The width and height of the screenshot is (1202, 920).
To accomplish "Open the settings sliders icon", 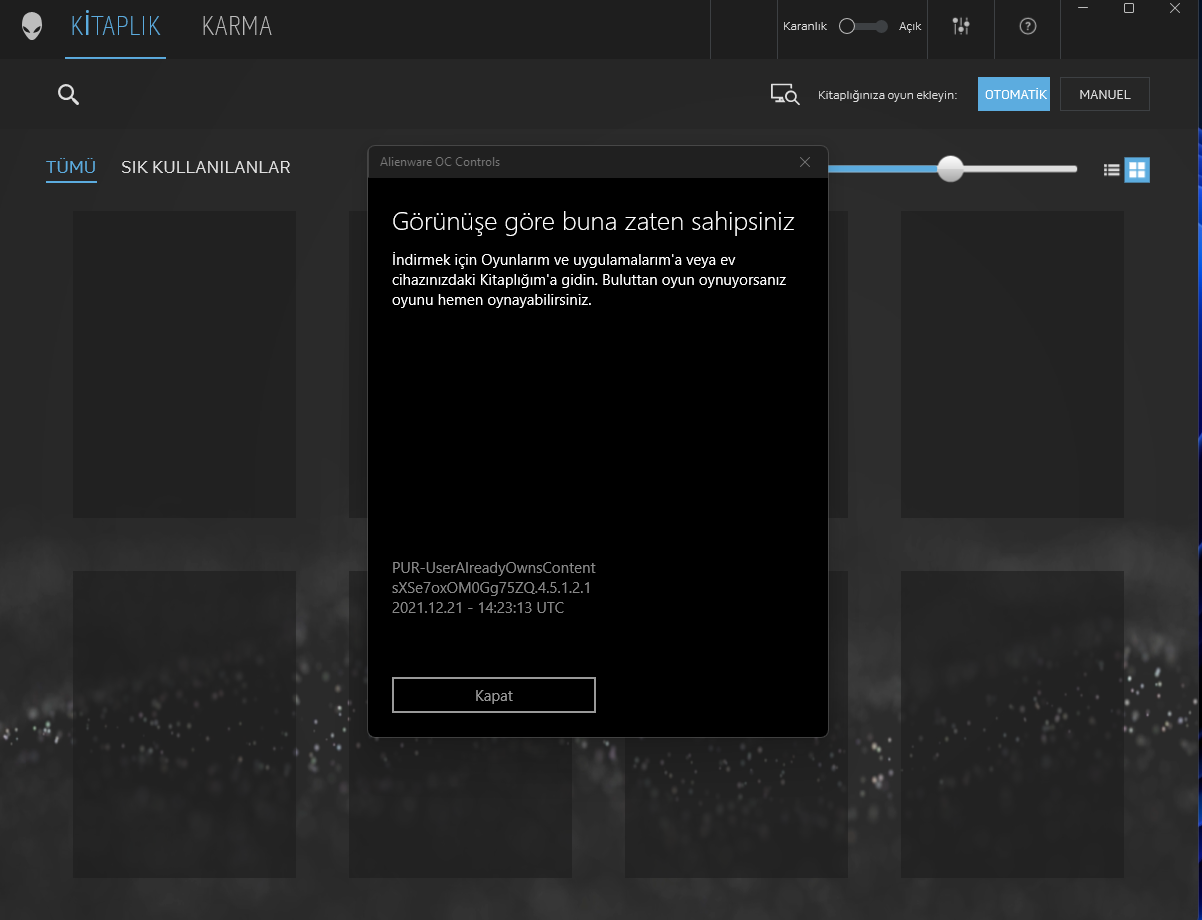I will (x=961, y=27).
